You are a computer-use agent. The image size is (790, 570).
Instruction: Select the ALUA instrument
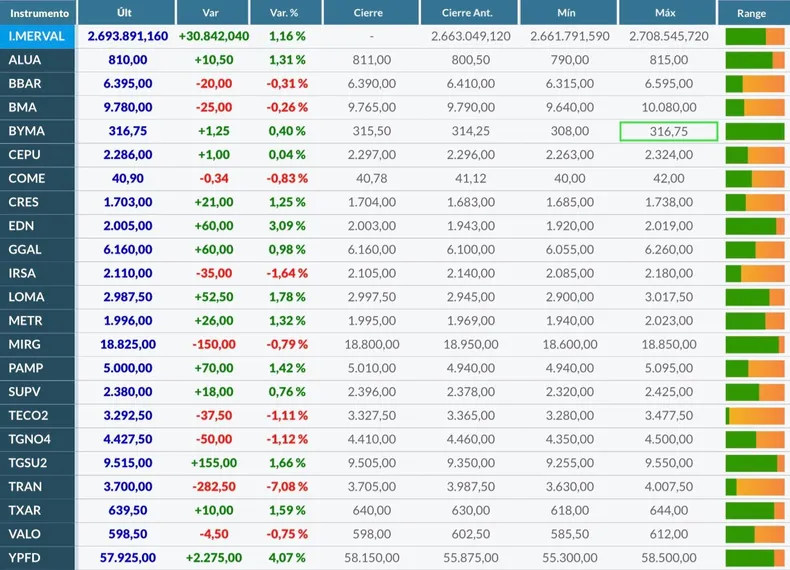tap(25, 60)
